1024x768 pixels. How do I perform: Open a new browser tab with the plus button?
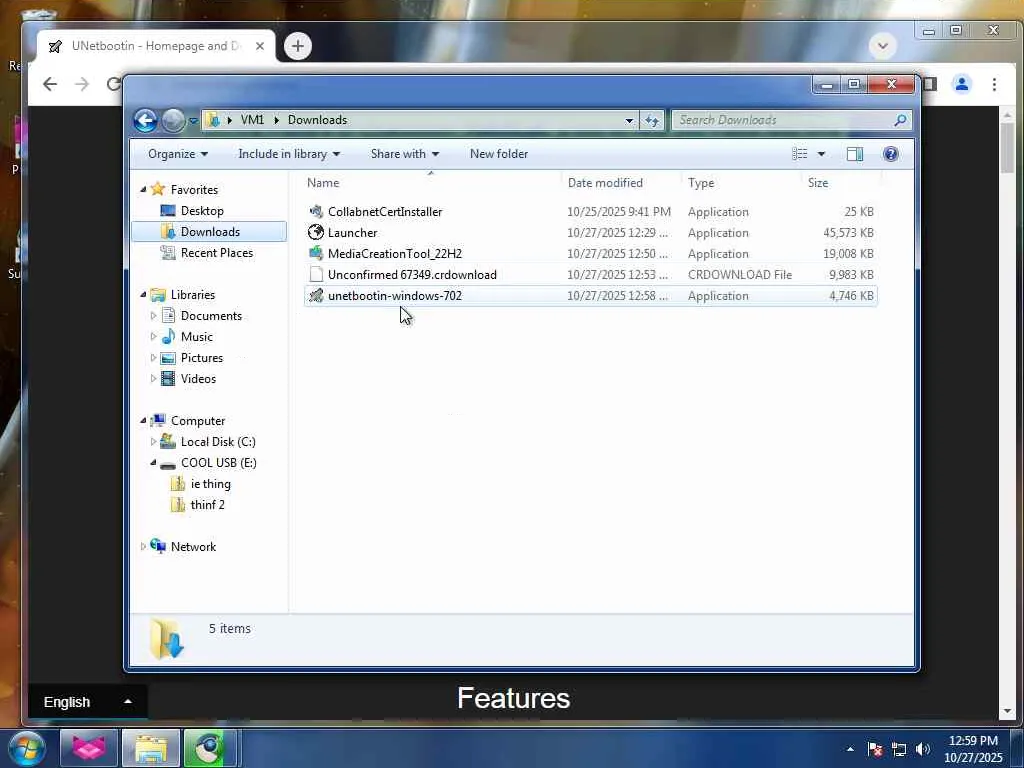[x=298, y=46]
